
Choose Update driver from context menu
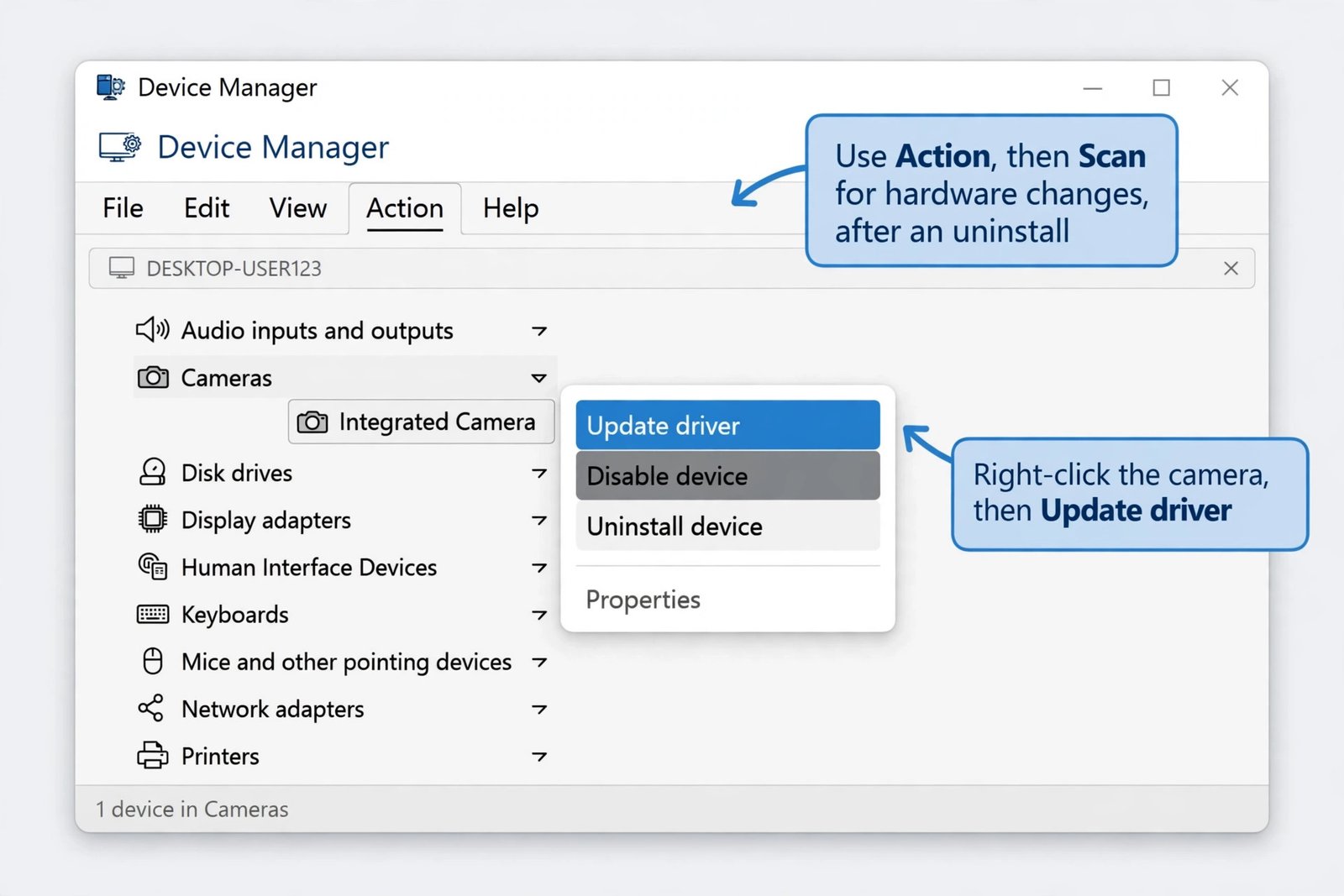pos(727,425)
